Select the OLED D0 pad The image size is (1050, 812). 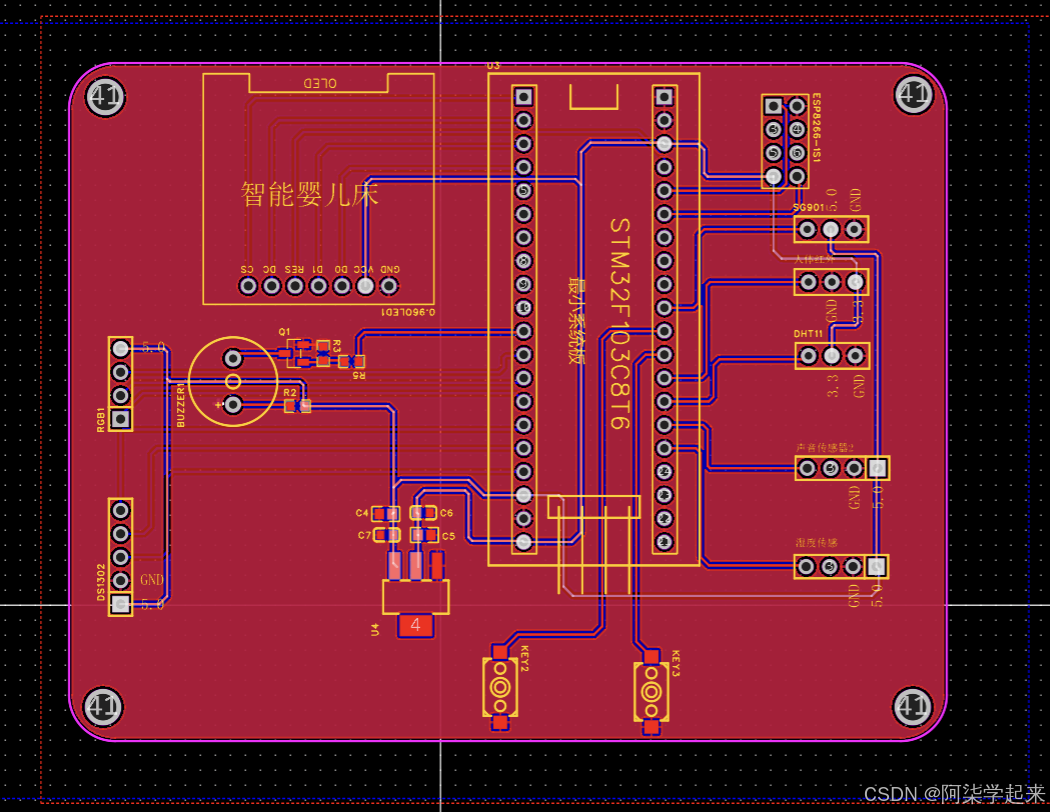click(x=342, y=286)
